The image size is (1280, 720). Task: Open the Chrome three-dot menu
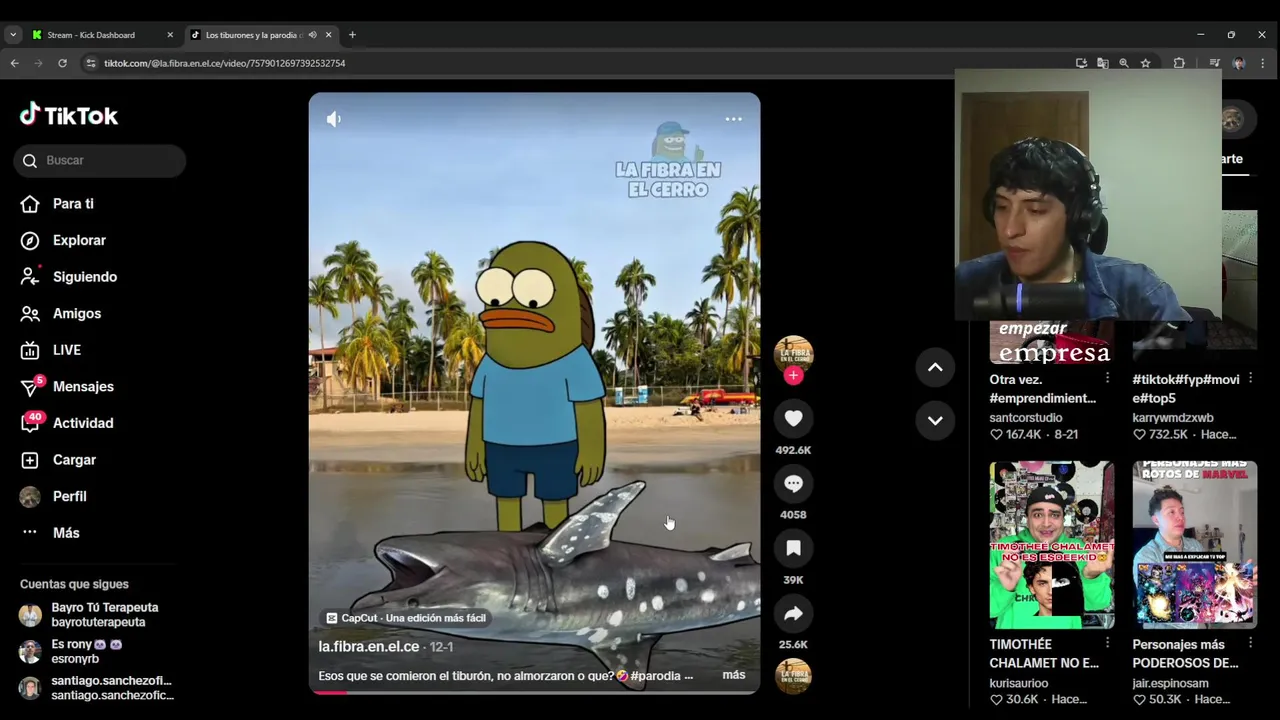(x=1263, y=63)
